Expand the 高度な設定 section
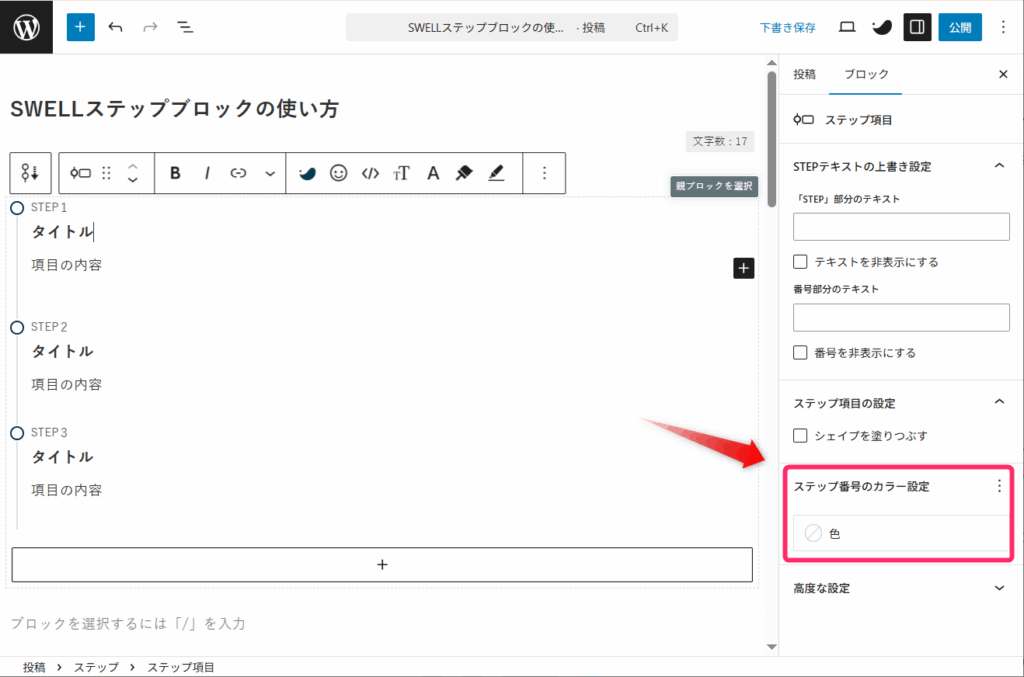The width and height of the screenshot is (1024, 677). (x=999, y=588)
